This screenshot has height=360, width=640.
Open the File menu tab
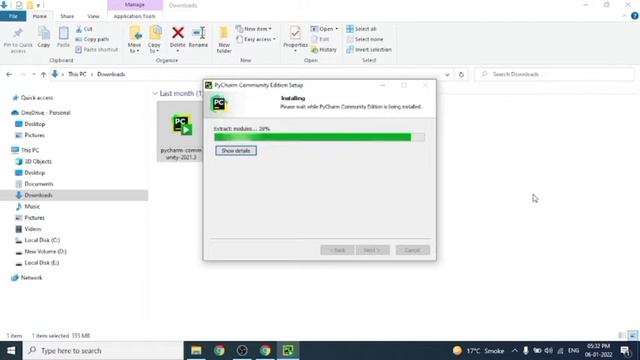point(13,16)
